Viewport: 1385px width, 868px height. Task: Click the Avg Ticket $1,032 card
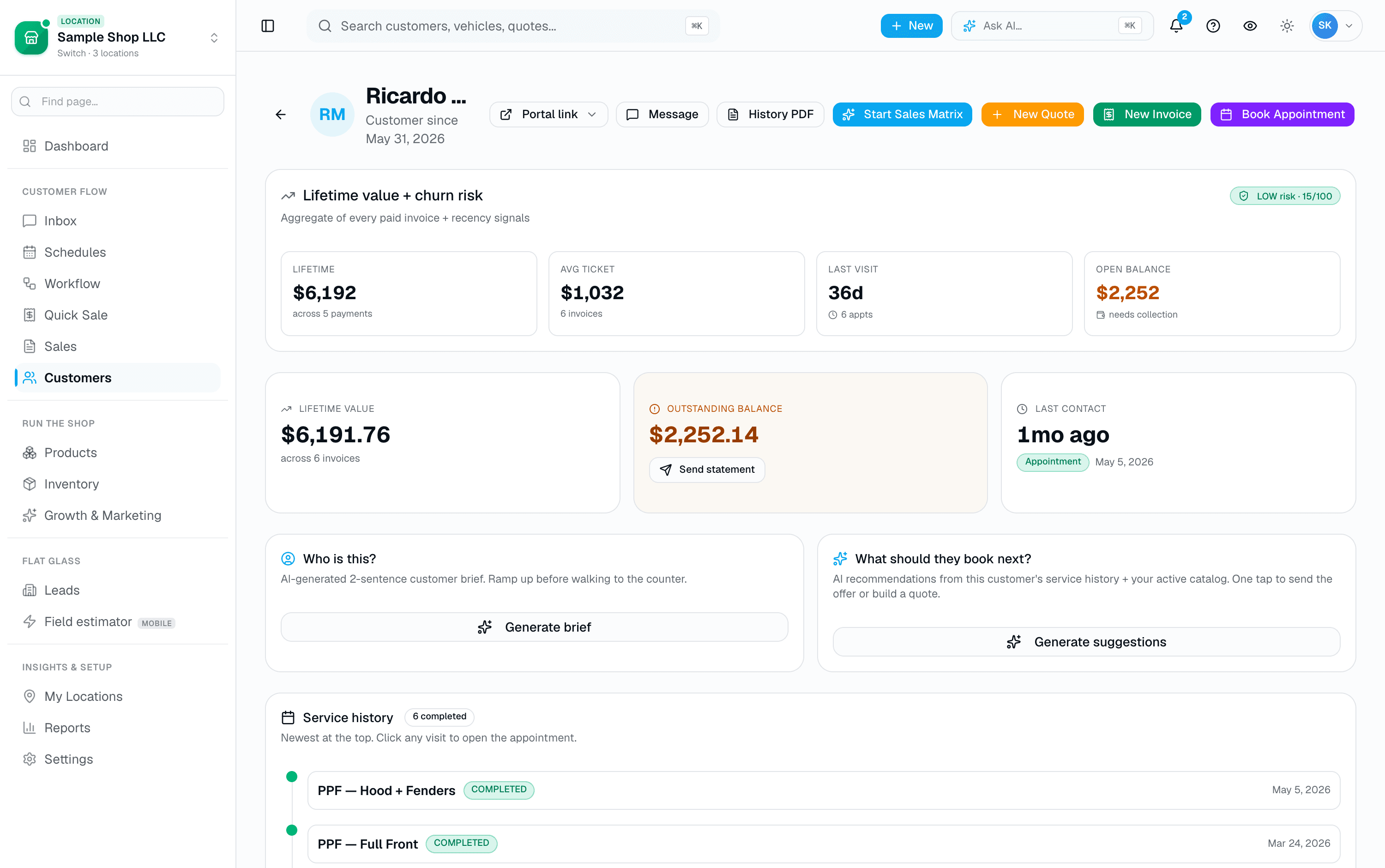pos(677,293)
